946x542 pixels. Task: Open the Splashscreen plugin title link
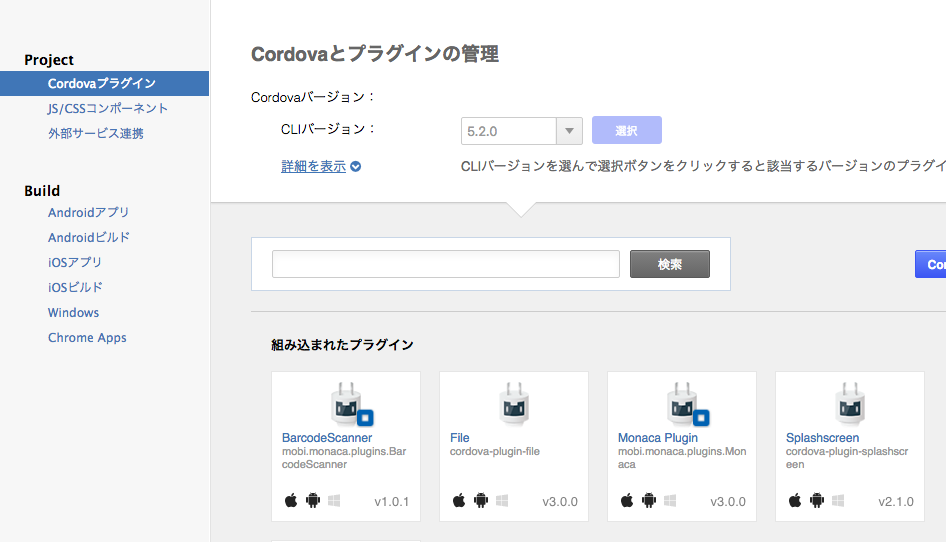pyautogui.click(x=822, y=438)
